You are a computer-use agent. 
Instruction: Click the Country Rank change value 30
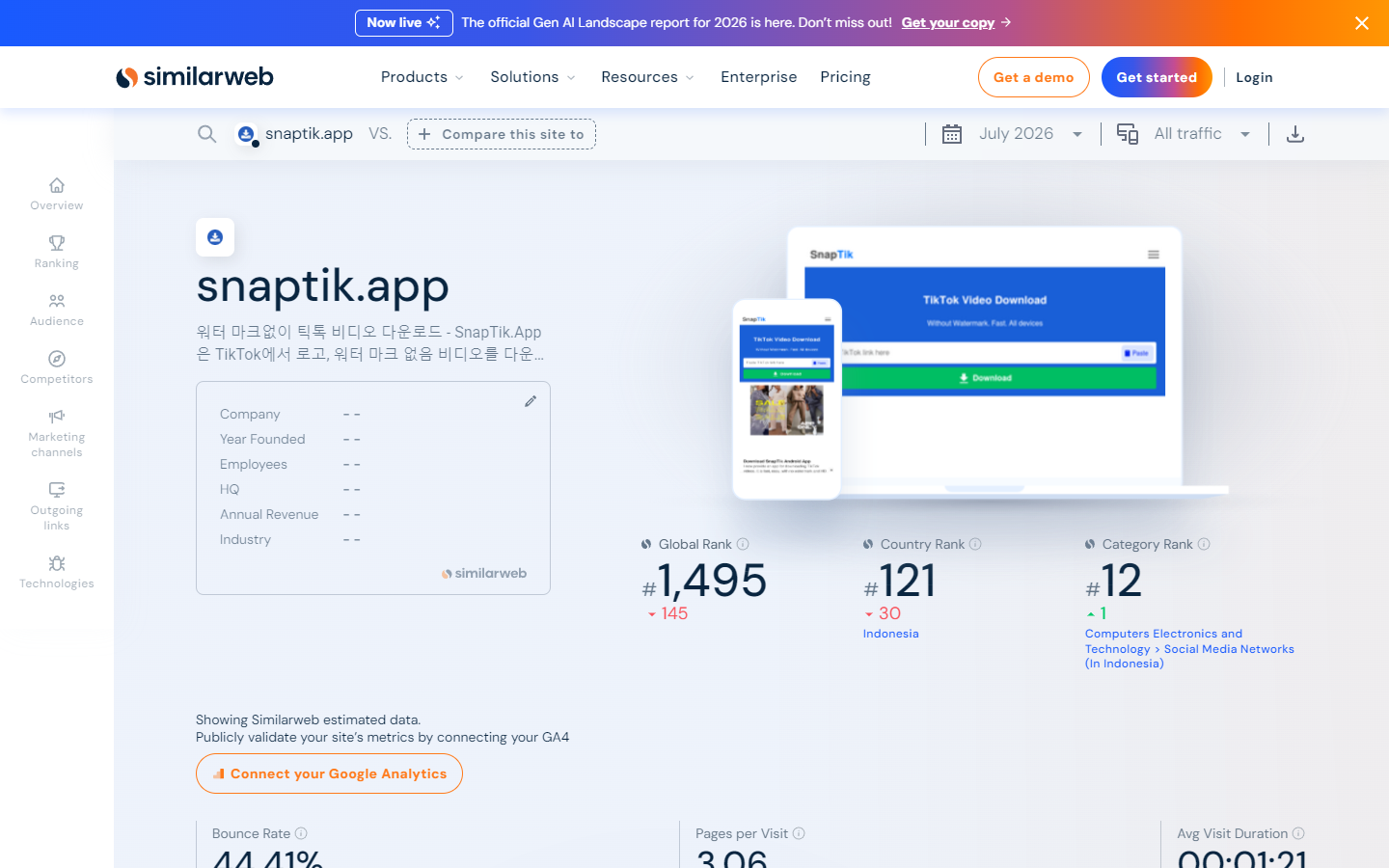pyautogui.click(x=889, y=613)
